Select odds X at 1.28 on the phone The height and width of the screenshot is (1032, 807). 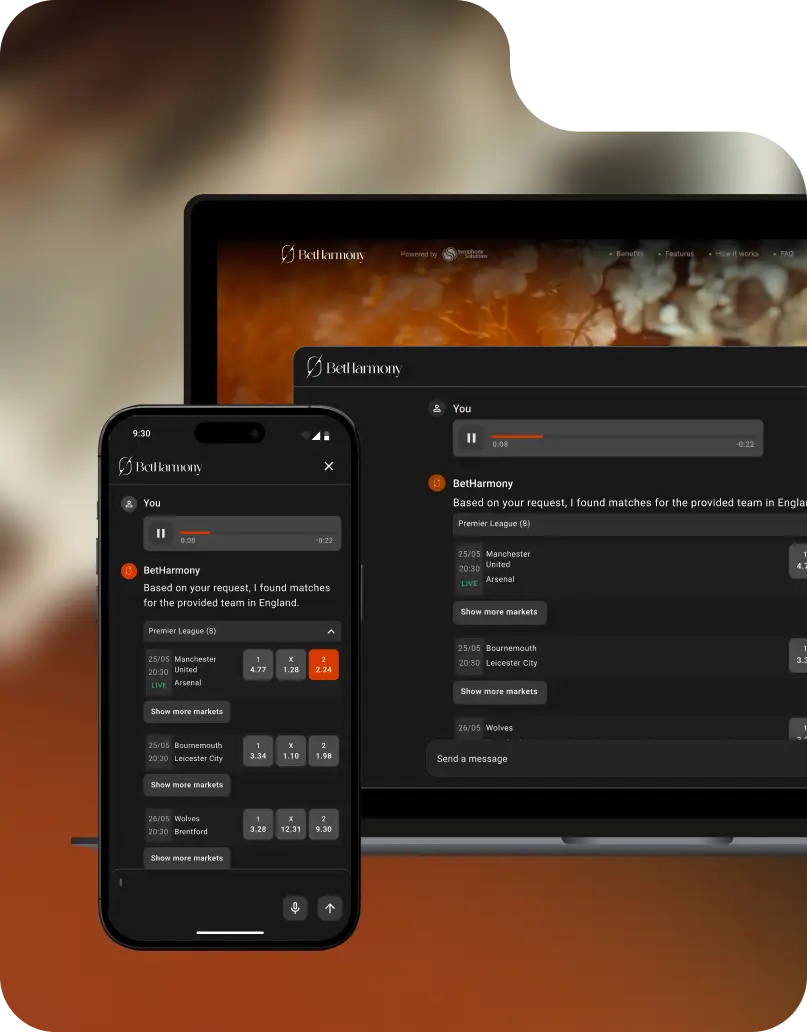click(291, 665)
